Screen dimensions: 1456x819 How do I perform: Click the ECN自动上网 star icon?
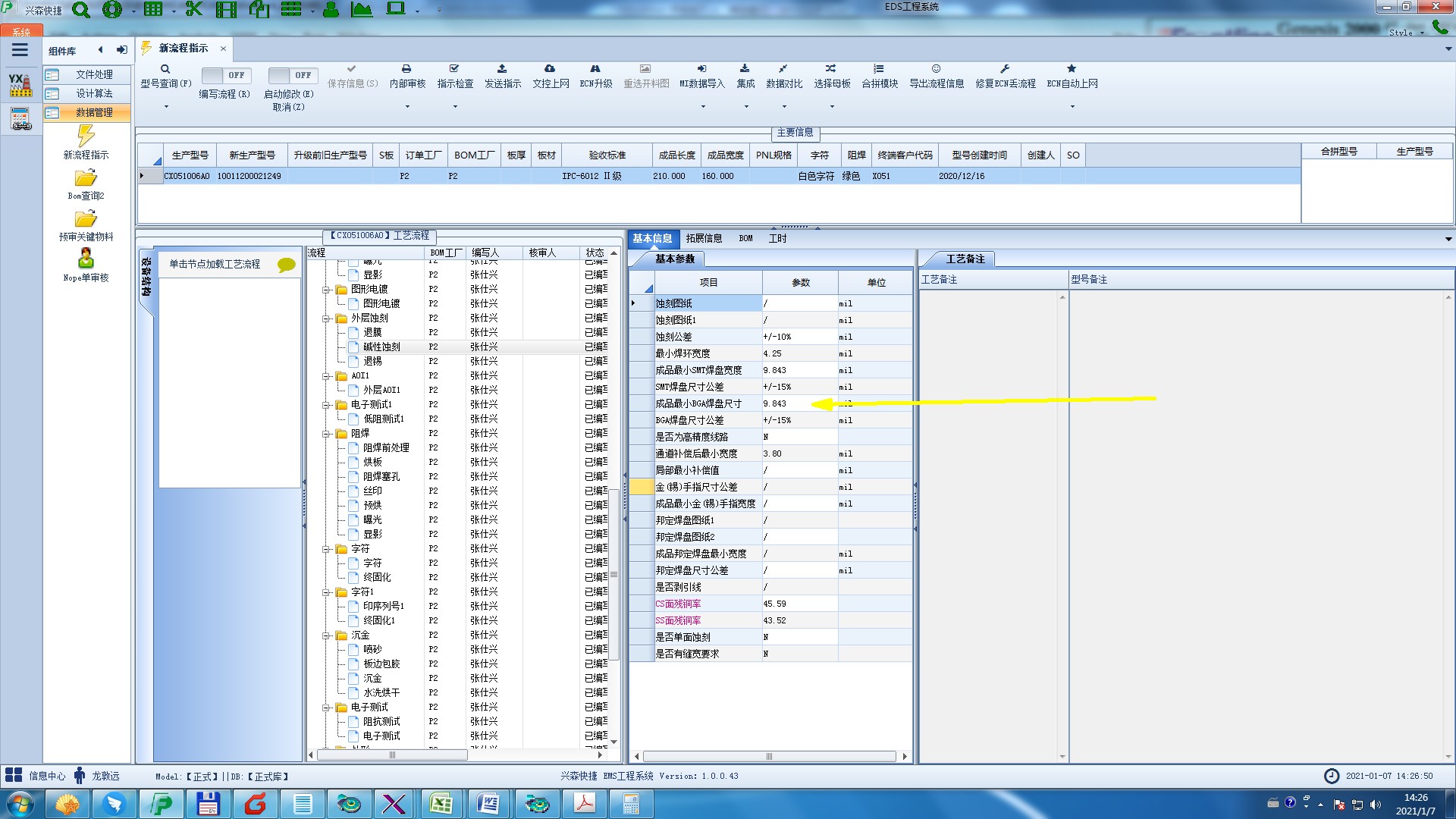coord(1072,69)
